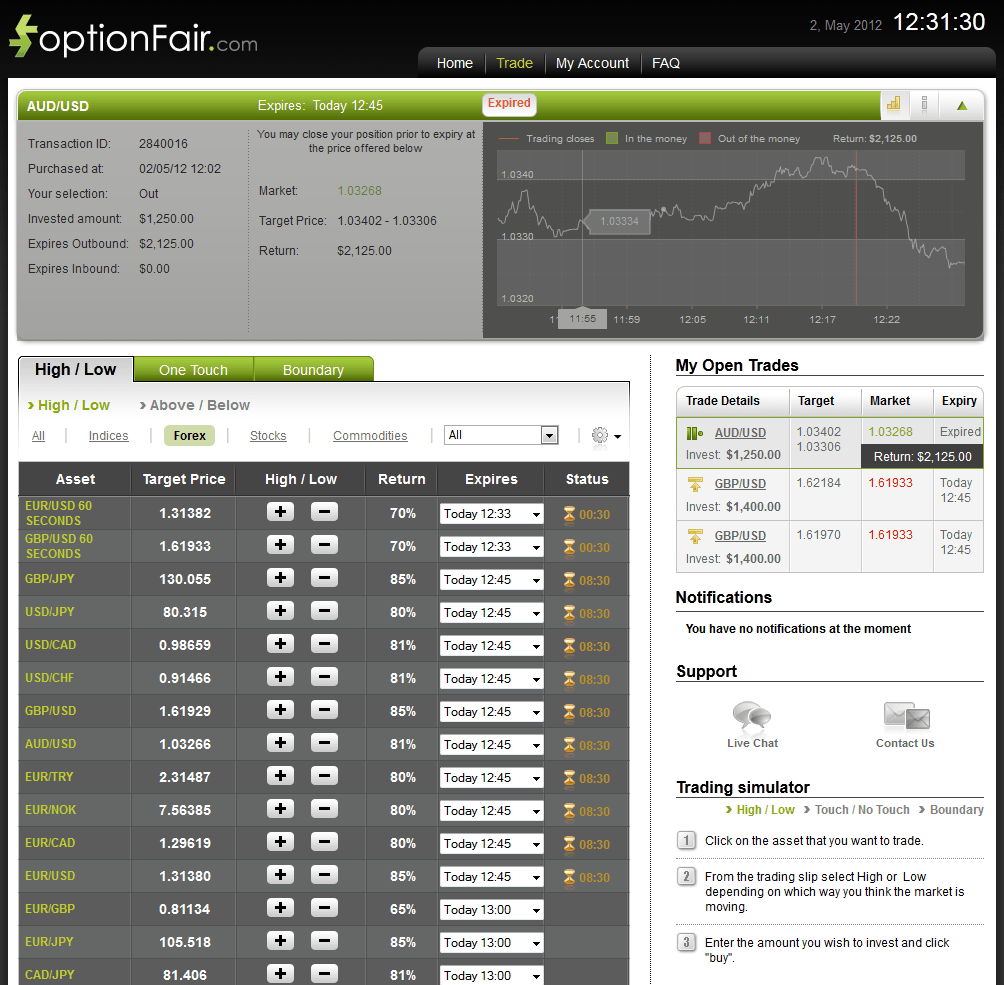
Task: Switch to the One Touch tab
Action: tap(193, 369)
